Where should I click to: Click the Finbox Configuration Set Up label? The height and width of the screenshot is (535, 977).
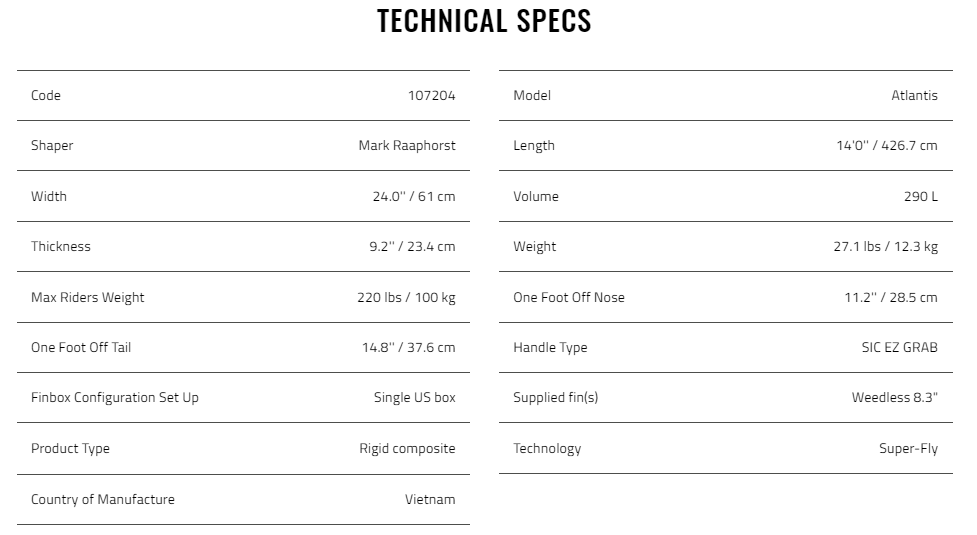(115, 397)
